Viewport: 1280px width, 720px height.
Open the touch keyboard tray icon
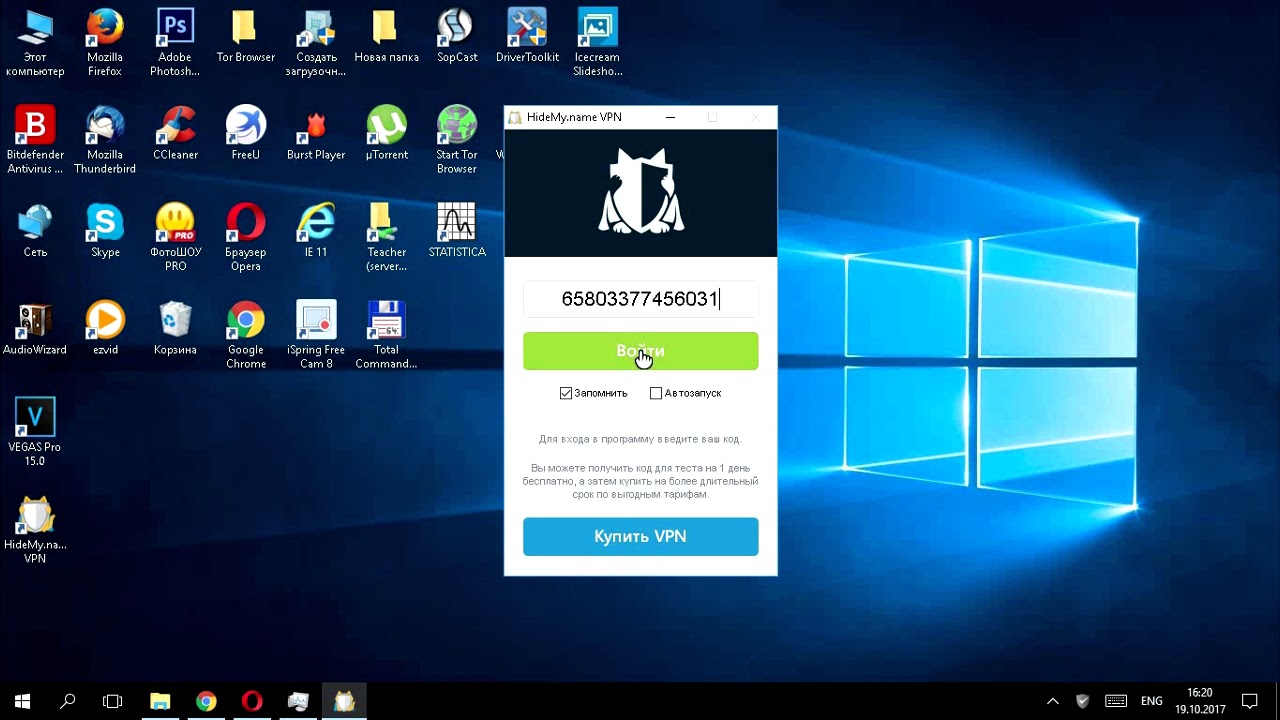click(x=1116, y=701)
